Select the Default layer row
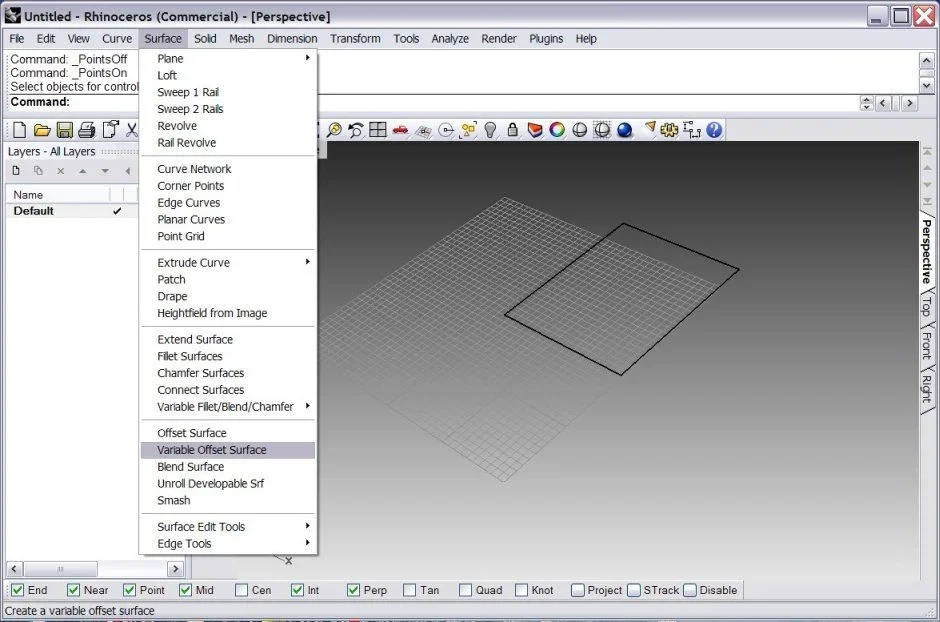Image resolution: width=940 pixels, height=622 pixels. click(x=72, y=211)
